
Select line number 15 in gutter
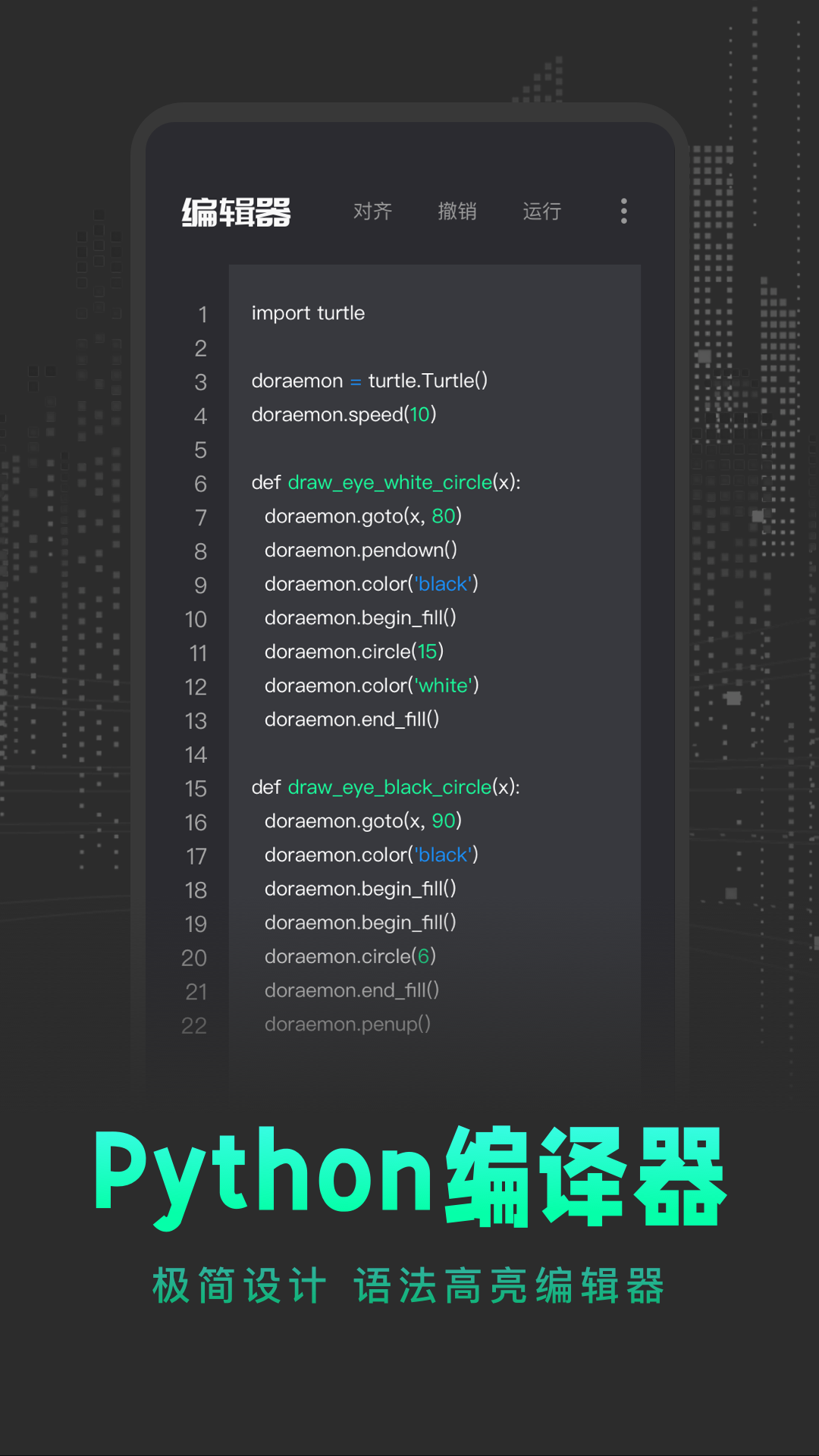pyautogui.click(x=196, y=789)
